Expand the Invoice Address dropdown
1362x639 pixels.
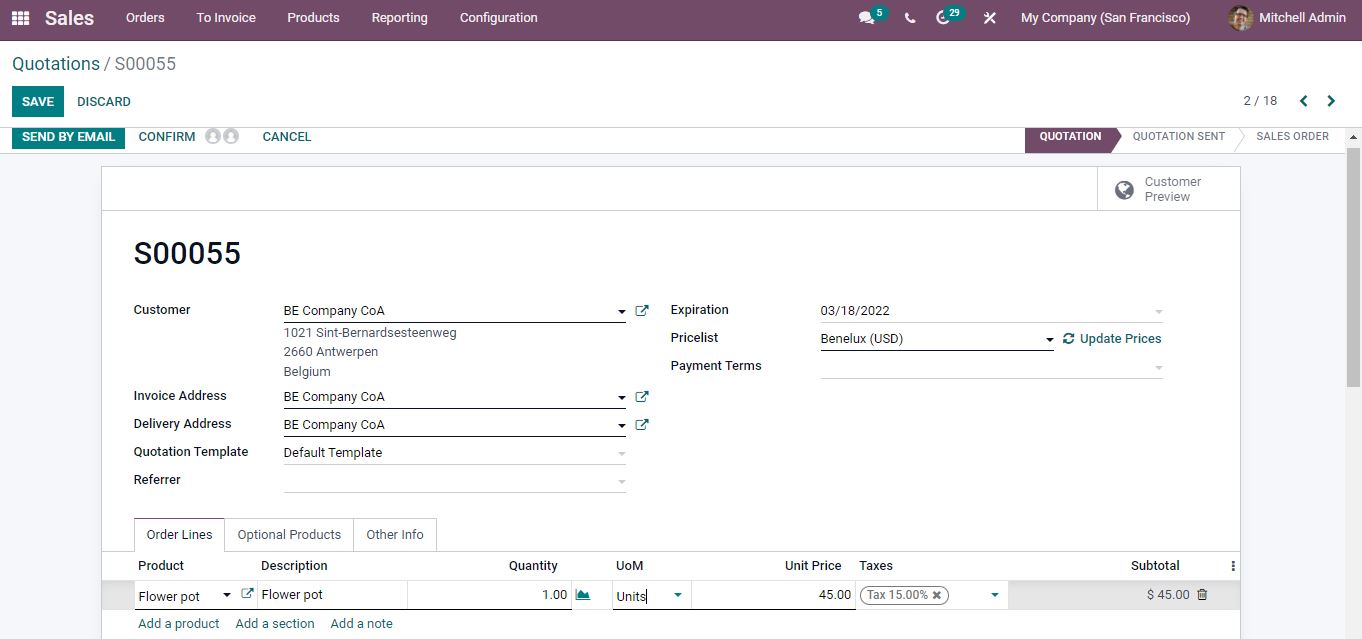pyautogui.click(x=621, y=398)
